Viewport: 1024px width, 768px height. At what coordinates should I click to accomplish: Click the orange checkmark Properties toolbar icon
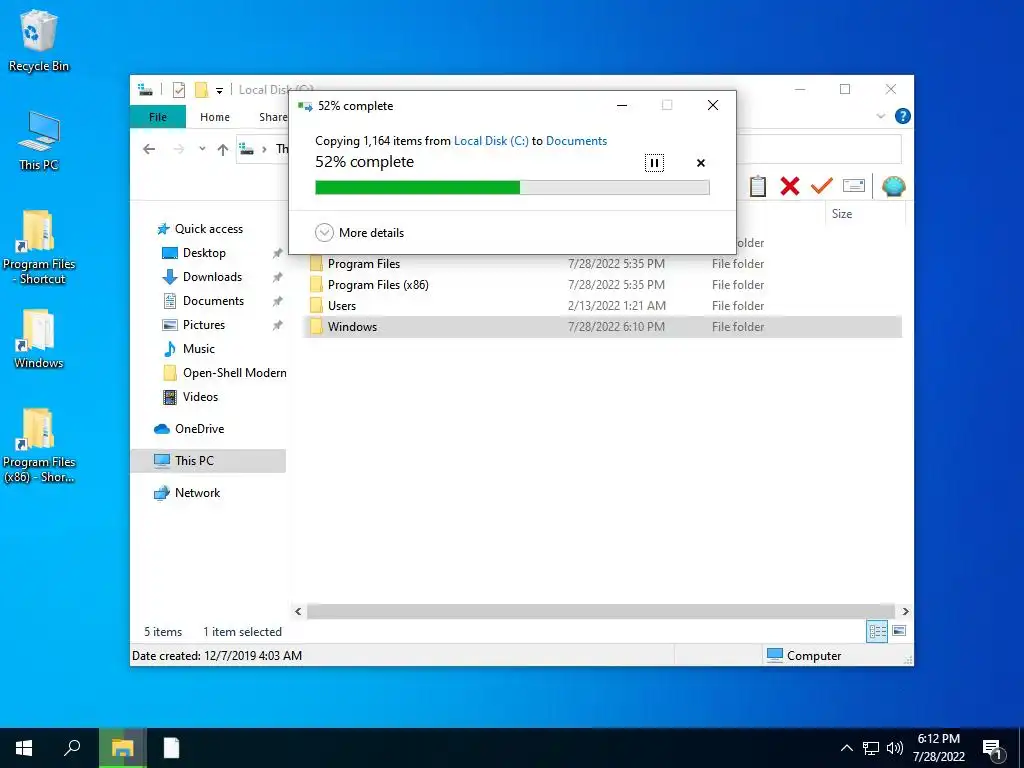click(x=822, y=186)
